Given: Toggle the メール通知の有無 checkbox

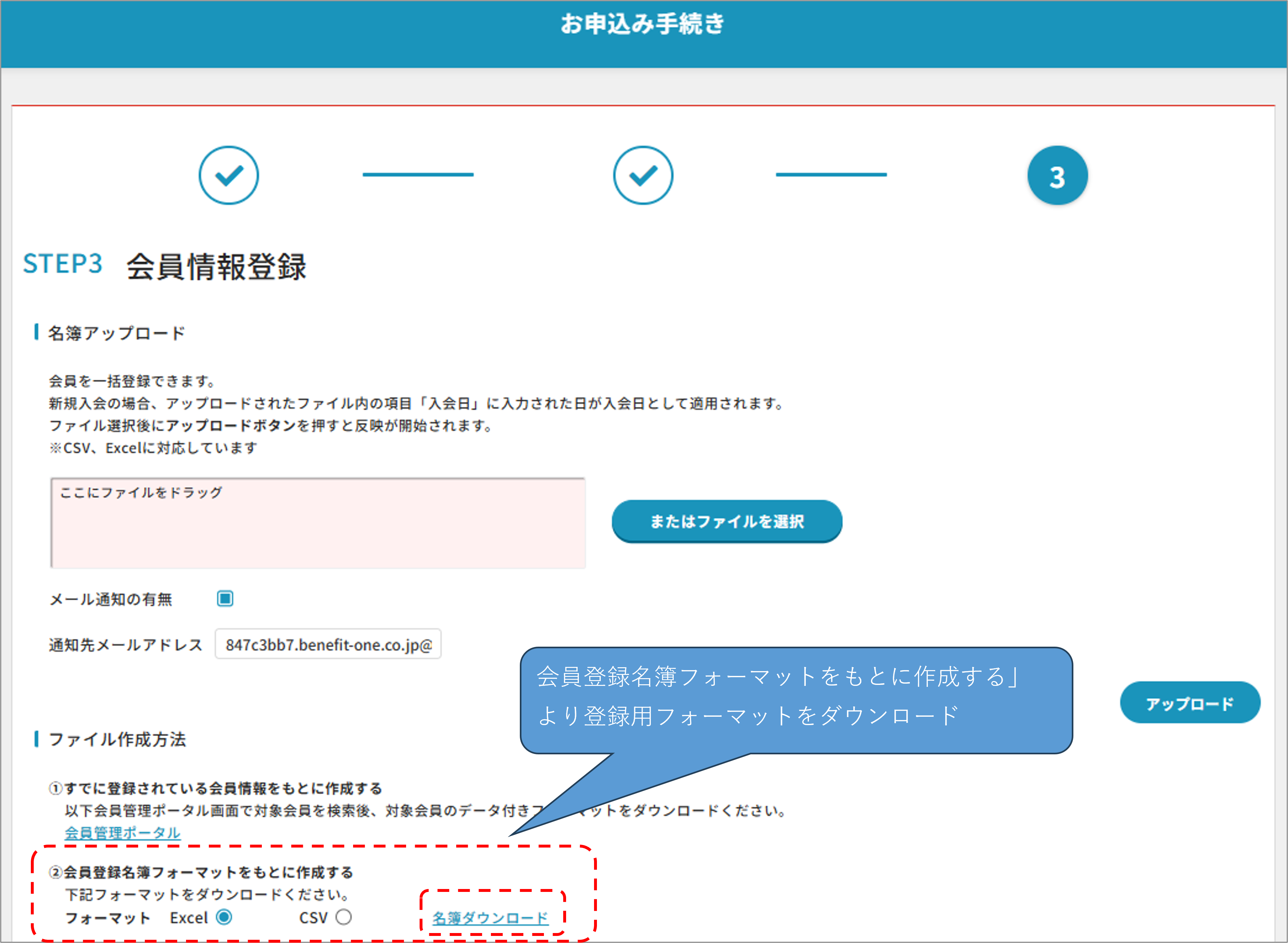Looking at the screenshot, I should click(225, 598).
